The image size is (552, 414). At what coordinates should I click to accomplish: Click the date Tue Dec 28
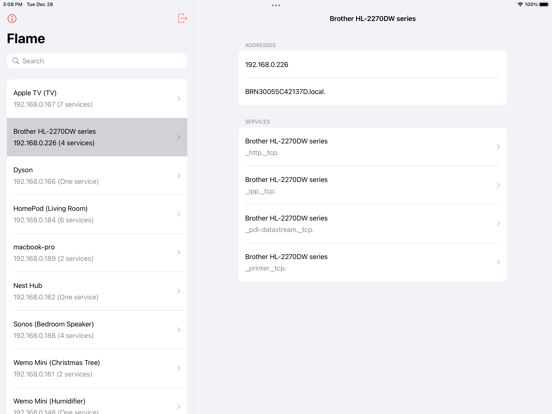coord(40,4)
